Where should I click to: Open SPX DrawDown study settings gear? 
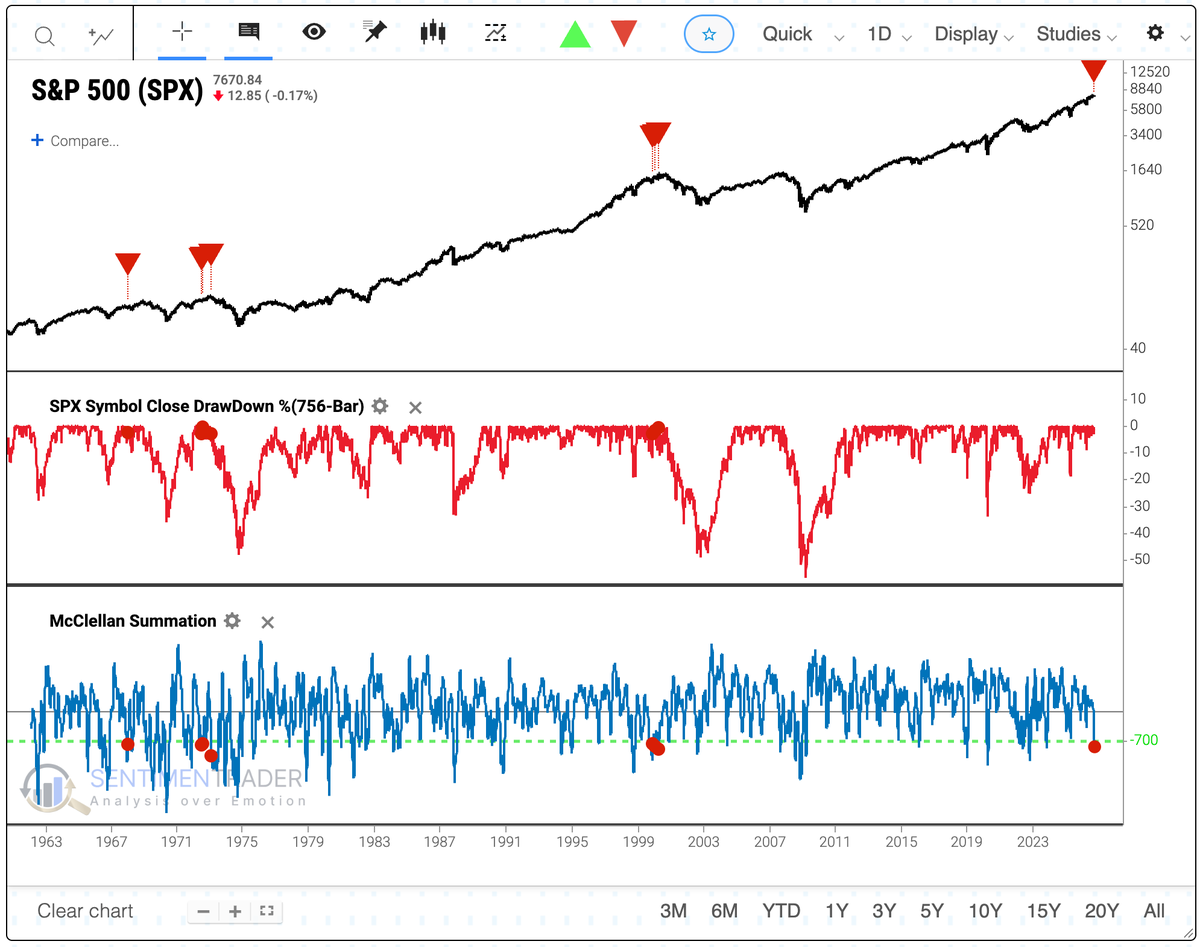point(380,406)
